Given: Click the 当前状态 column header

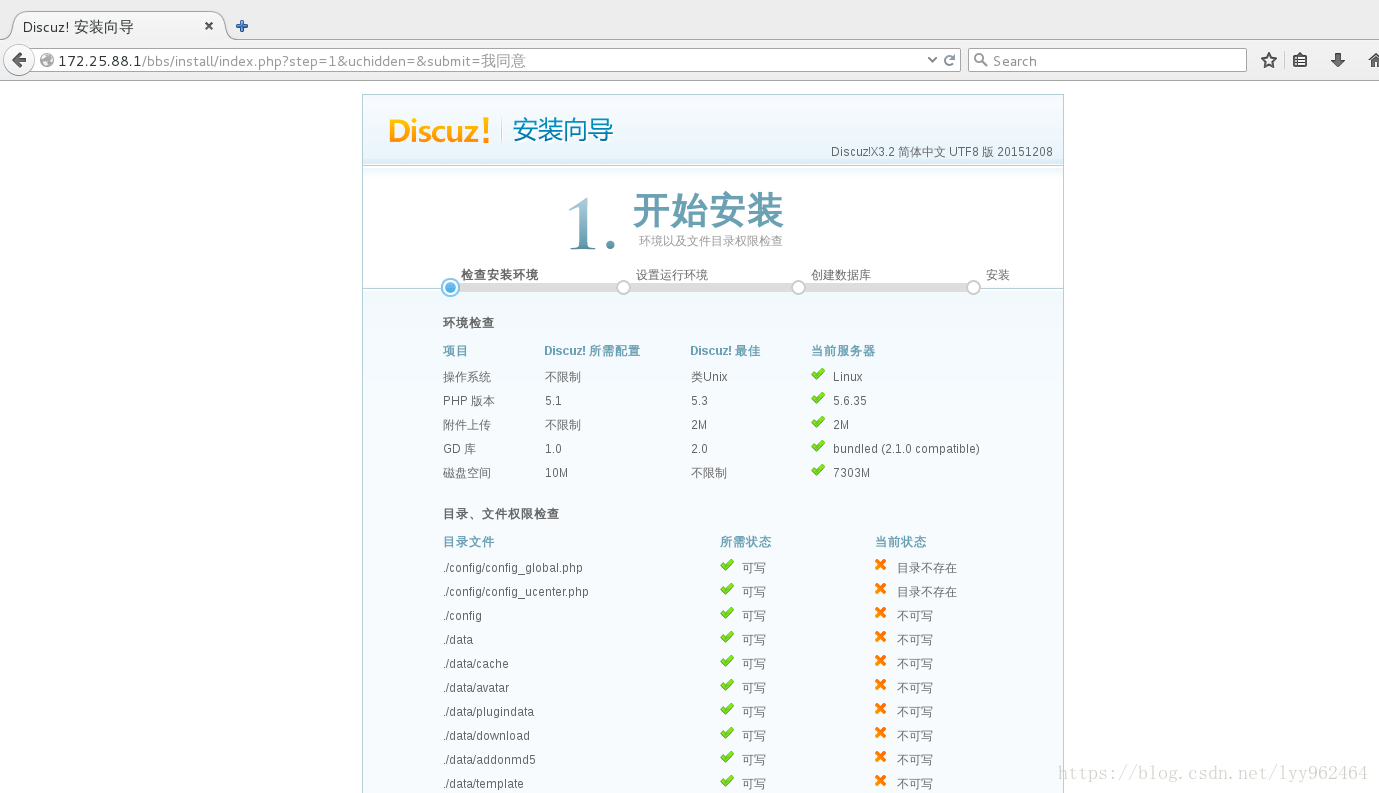Looking at the screenshot, I should click(x=901, y=542).
